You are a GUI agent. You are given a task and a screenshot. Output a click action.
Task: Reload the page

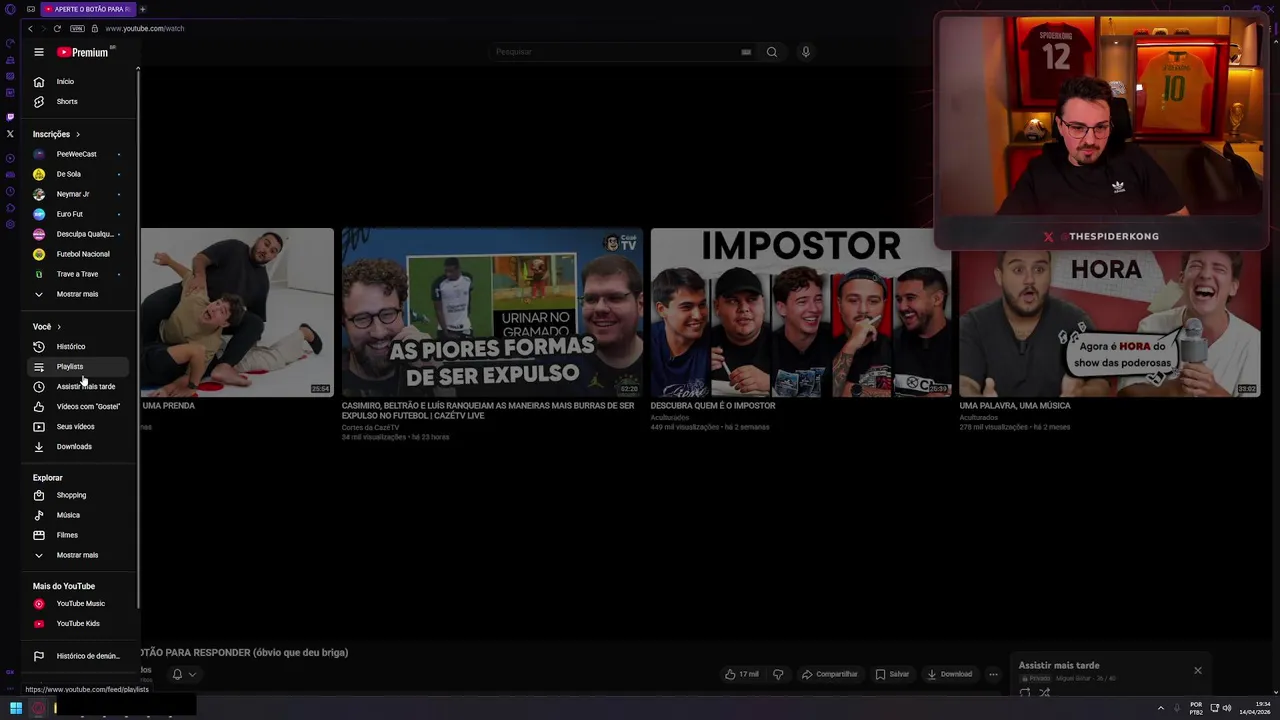(57, 28)
